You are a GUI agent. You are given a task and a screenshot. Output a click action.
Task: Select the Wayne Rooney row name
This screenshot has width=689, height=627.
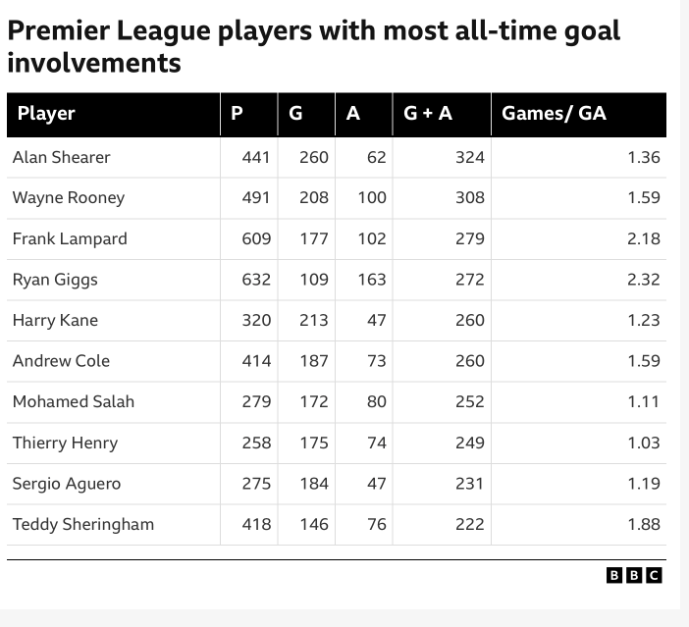click(68, 198)
